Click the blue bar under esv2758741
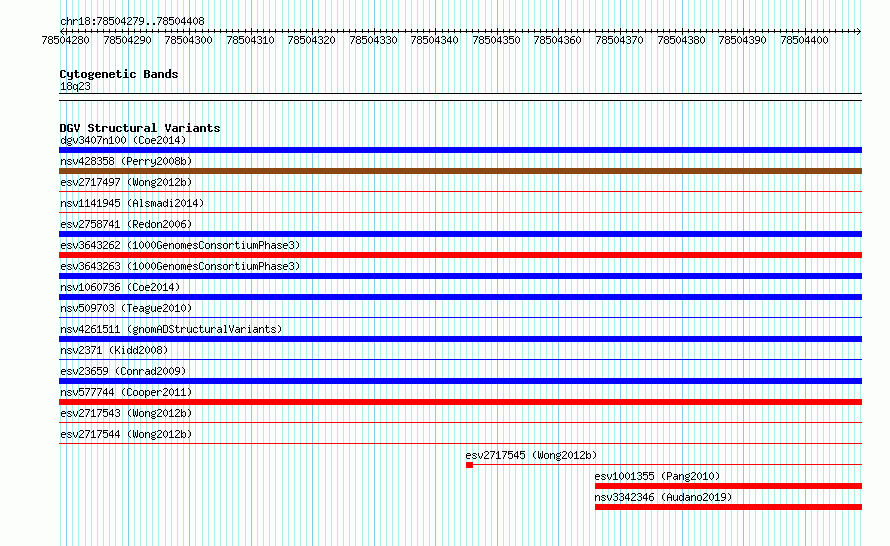 (x=460, y=234)
